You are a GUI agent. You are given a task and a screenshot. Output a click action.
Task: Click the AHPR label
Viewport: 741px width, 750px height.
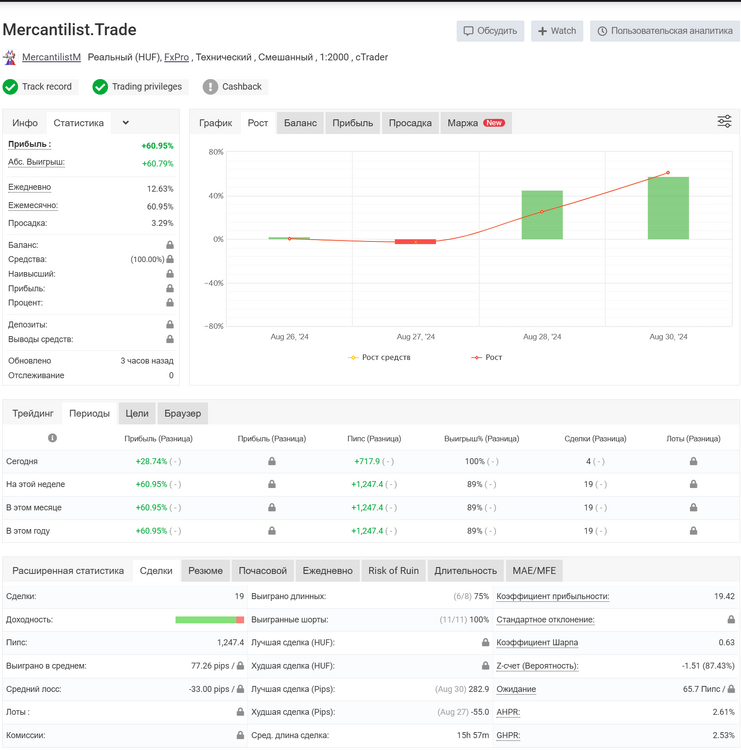pyautogui.click(x=508, y=712)
